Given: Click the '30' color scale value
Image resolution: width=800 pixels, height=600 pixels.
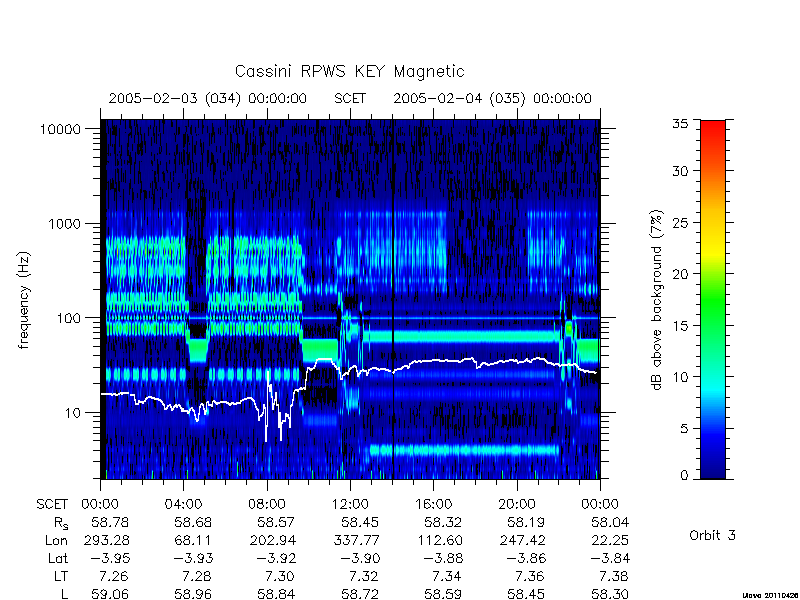Looking at the screenshot, I should pyautogui.click(x=680, y=170).
